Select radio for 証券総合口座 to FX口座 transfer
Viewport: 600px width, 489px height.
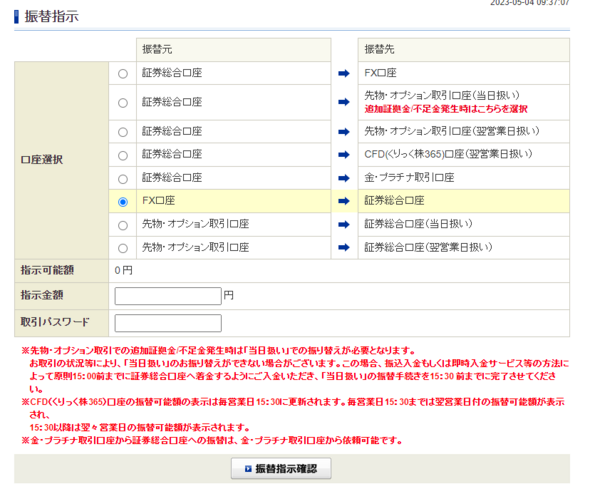pyautogui.click(x=122, y=73)
